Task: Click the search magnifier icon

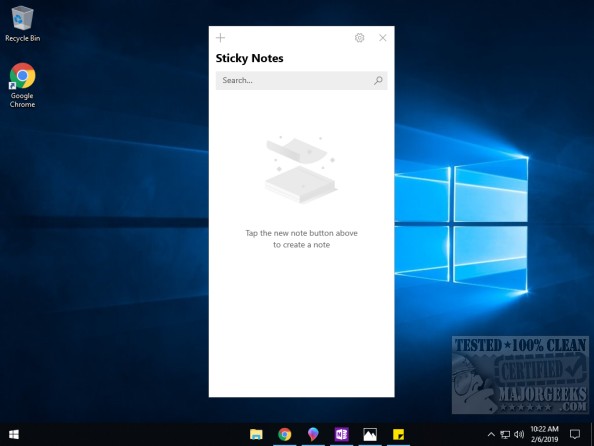Action: coord(378,80)
